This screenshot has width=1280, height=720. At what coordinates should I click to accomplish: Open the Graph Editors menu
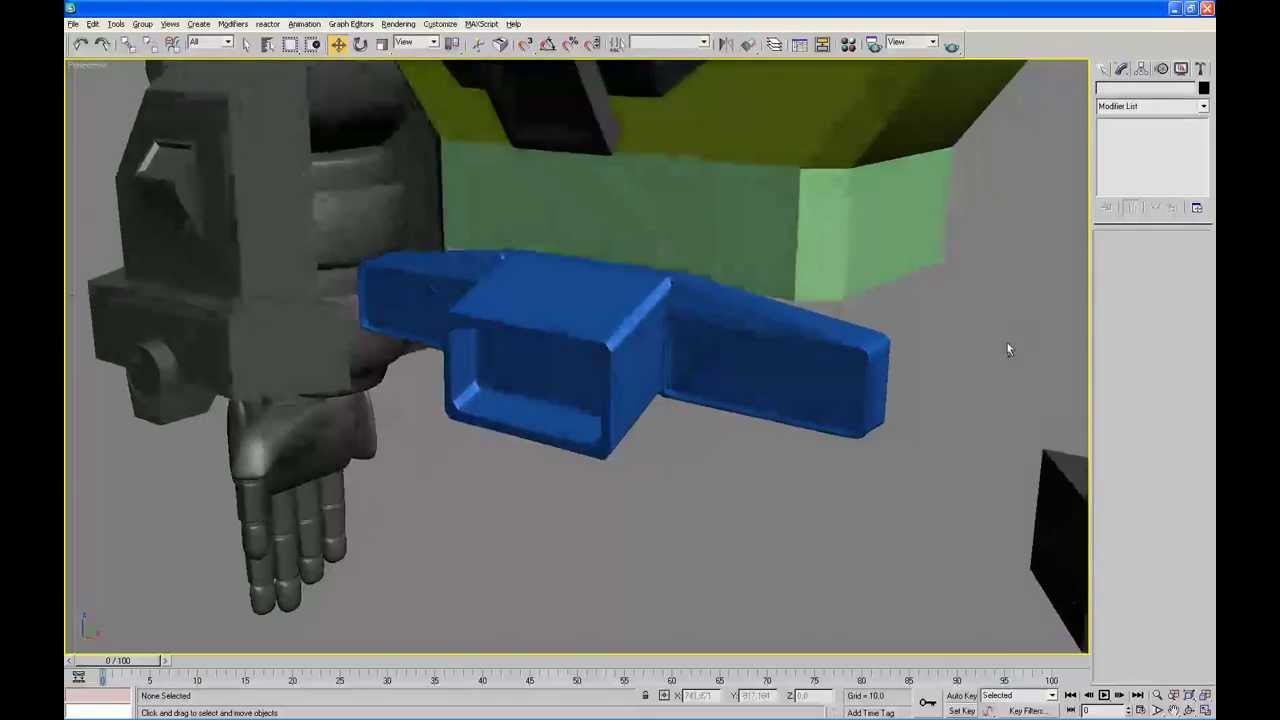(351, 24)
